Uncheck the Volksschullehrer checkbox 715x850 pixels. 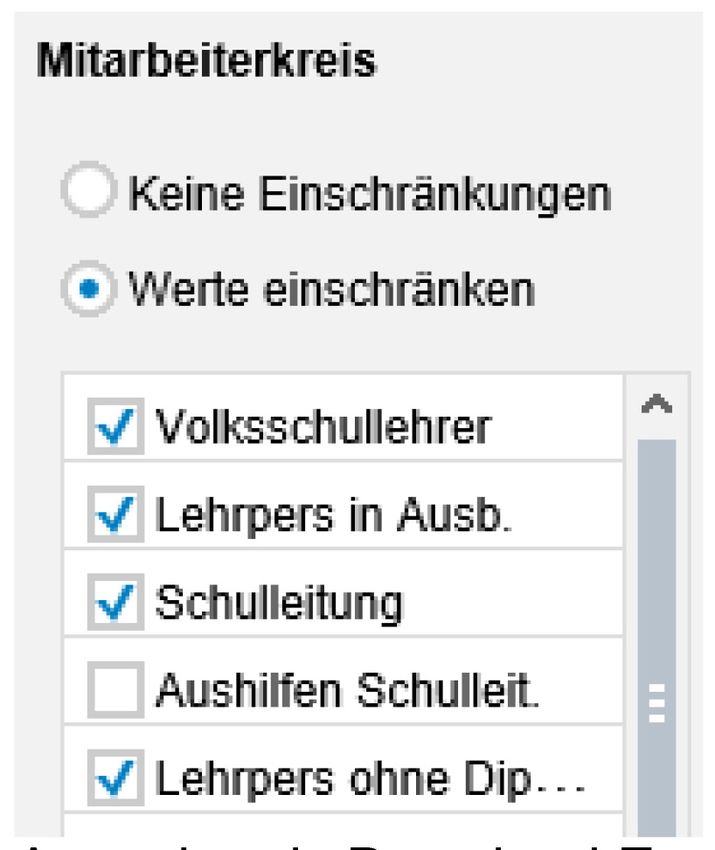[115, 427]
